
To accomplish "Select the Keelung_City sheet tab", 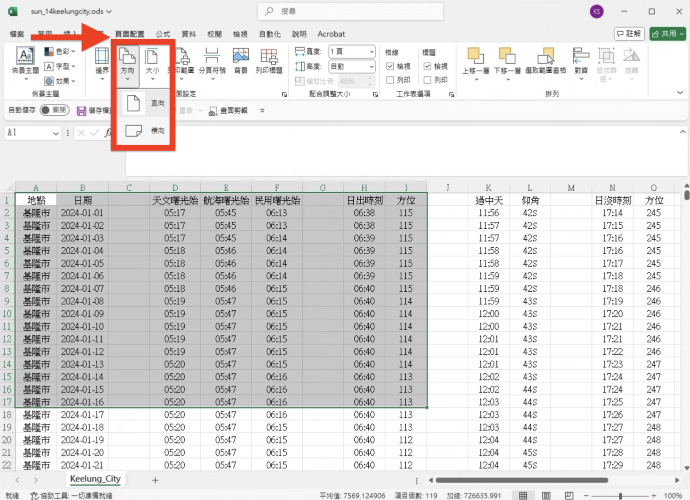I will pyautogui.click(x=95, y=479).
